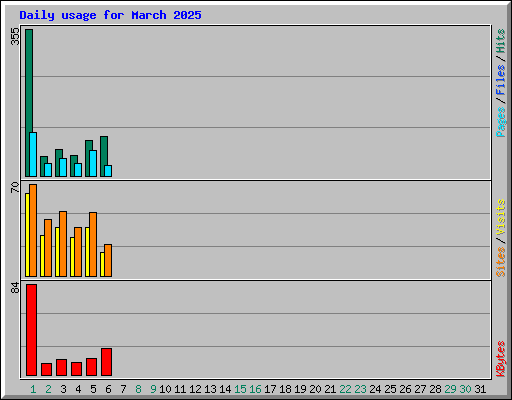This screenshot has width=512, height=400.
Task: Click day 18 on the x-axis
Action: click(x=285, y=389)
